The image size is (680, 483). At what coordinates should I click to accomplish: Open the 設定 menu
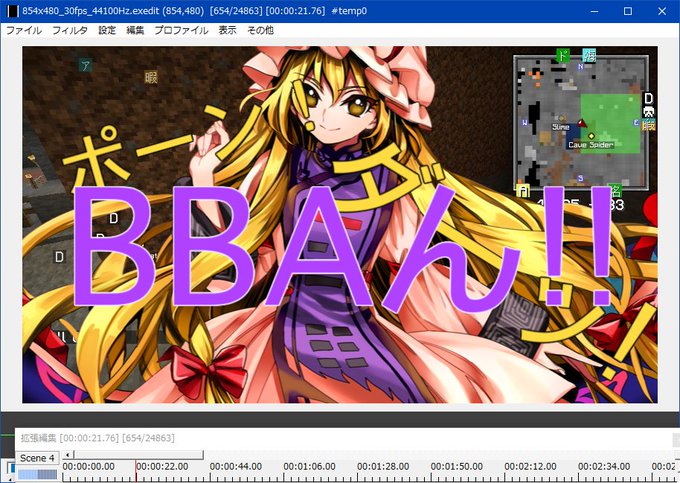(x=107, y=30)
